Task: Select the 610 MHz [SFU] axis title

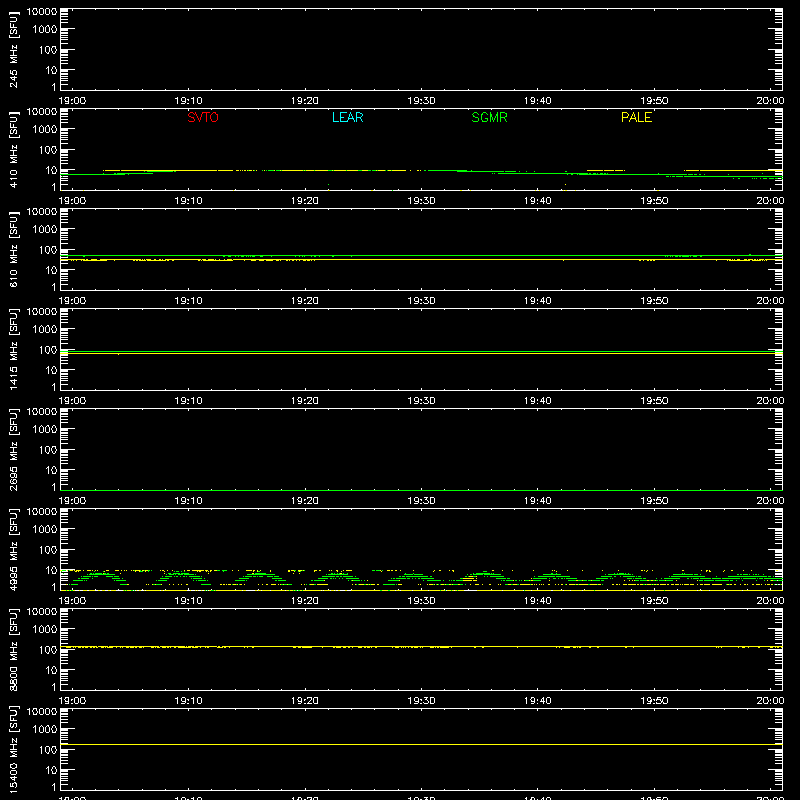Action: [13, 249]
